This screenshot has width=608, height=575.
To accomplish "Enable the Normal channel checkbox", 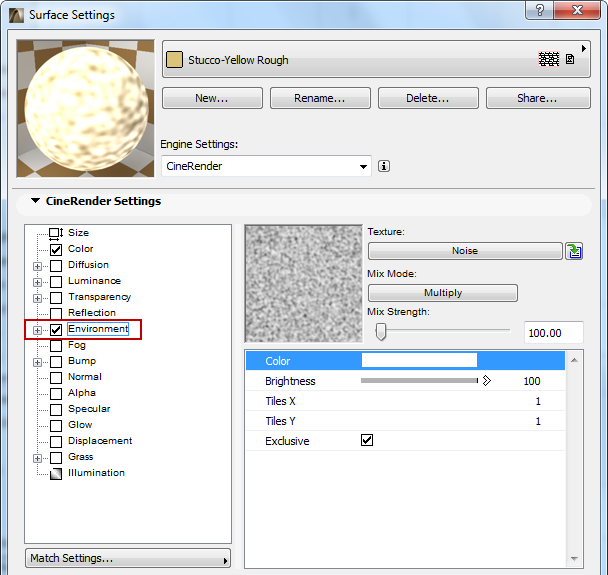I will pyautogui.click(x=56, y=378).
